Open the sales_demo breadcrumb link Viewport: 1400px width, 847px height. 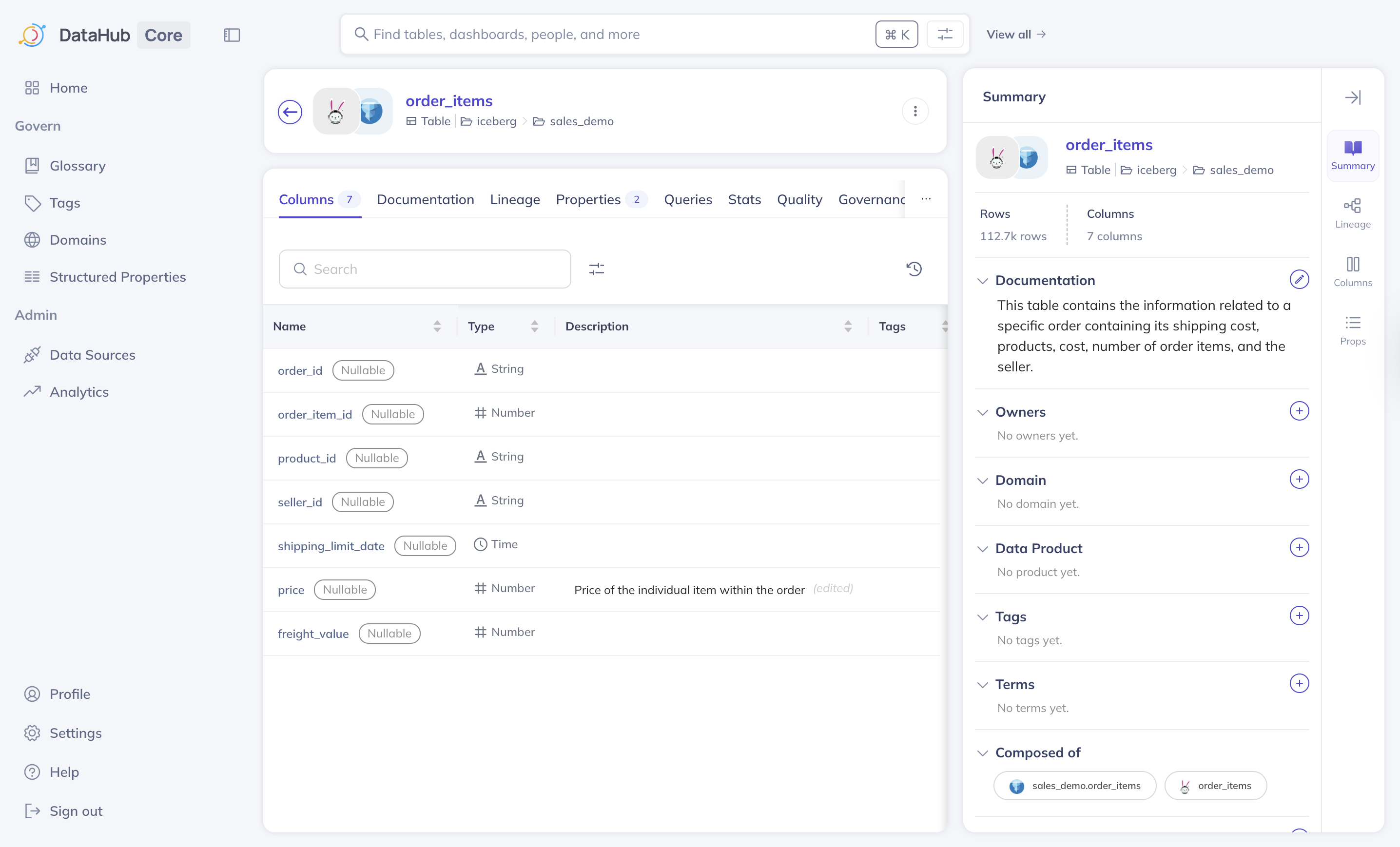click(x=581, y=121)
